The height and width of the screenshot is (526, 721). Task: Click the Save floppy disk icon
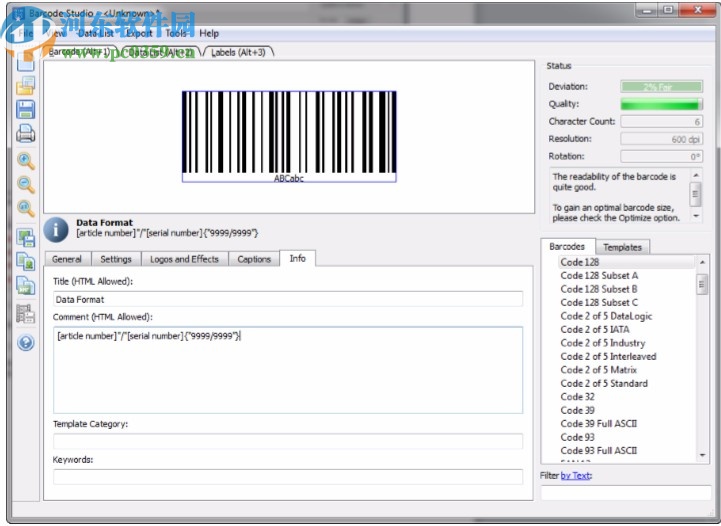point(26,109)
